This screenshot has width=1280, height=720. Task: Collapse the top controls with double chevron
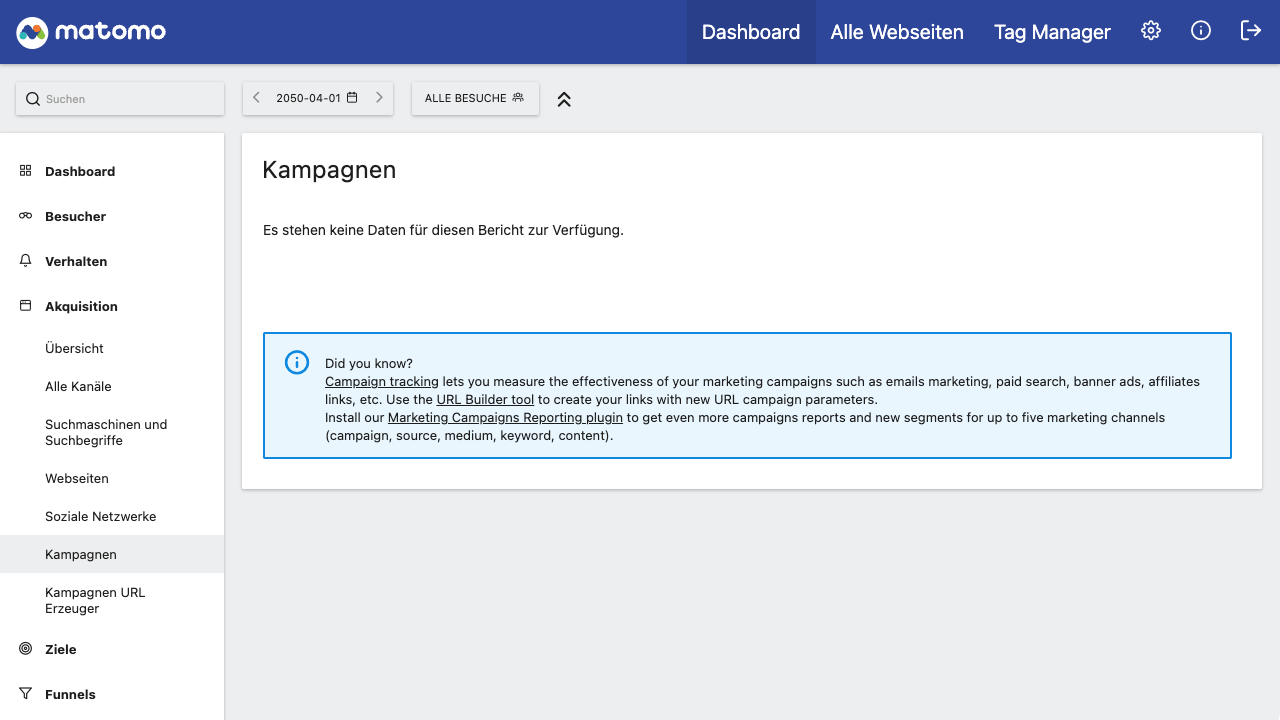(564, 99)
